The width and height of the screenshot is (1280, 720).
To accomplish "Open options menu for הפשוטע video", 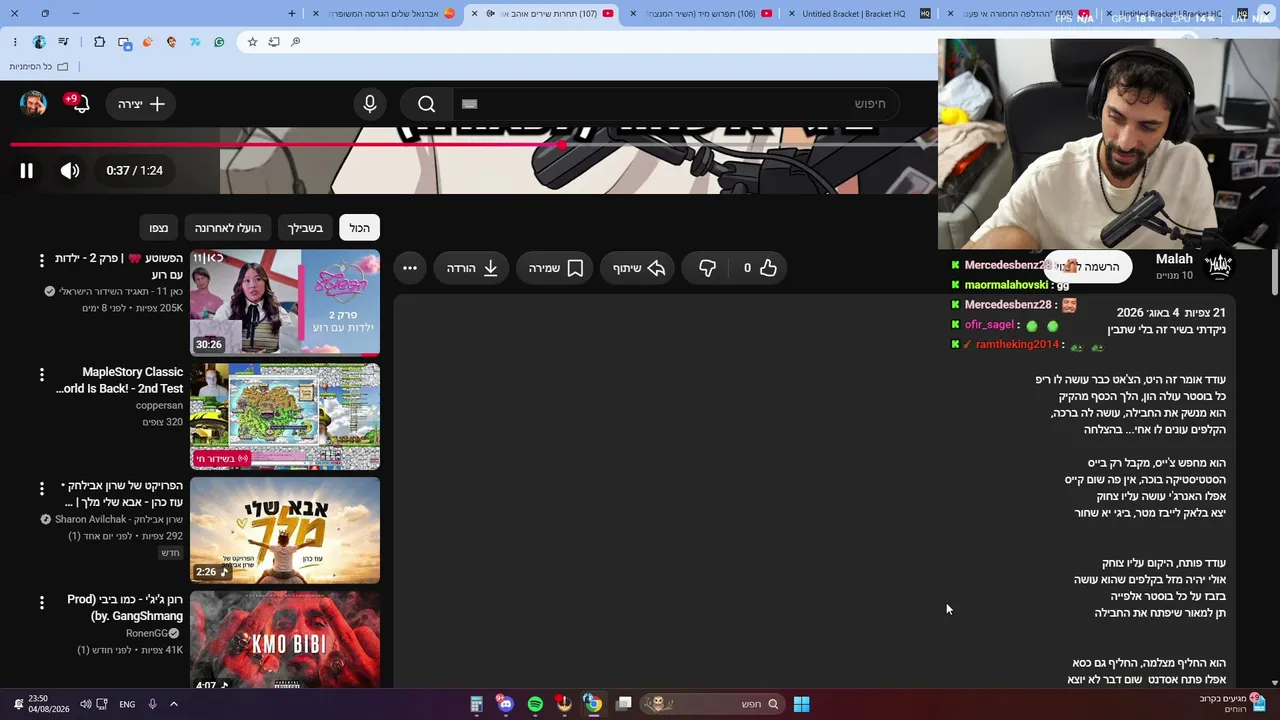I will 42,260.
